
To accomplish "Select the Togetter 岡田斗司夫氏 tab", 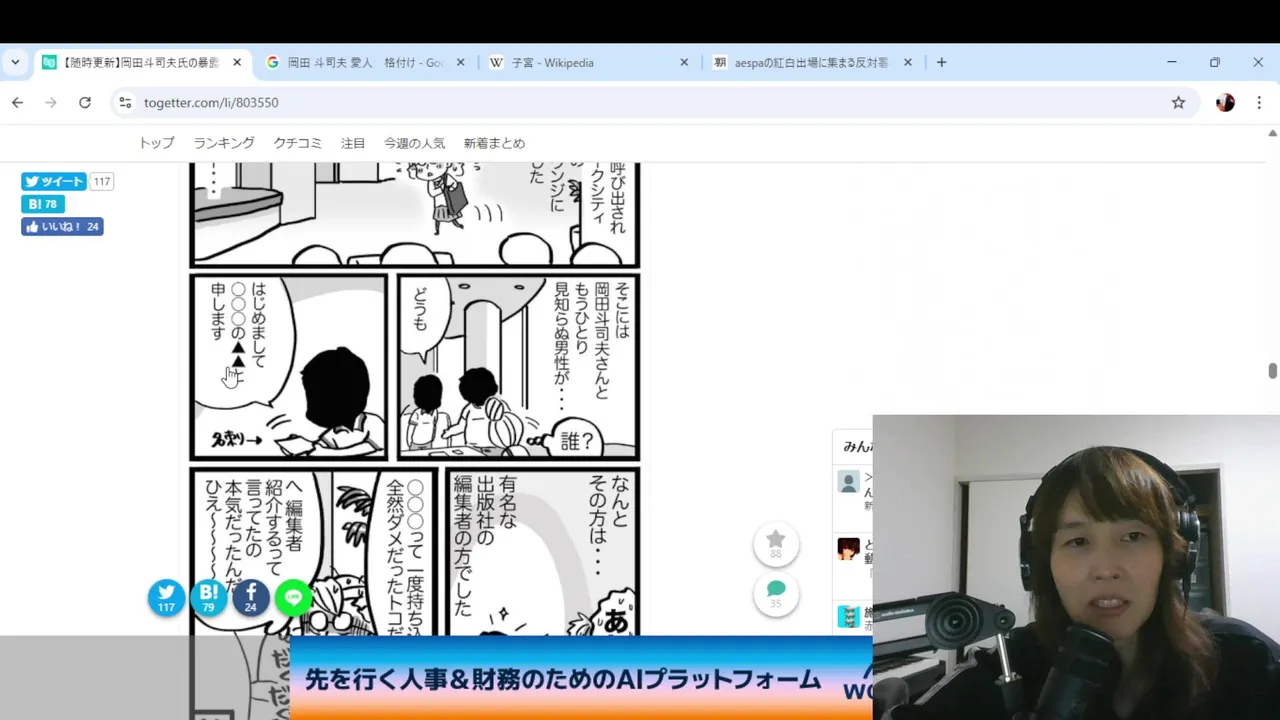I will (x=142, y=62).
